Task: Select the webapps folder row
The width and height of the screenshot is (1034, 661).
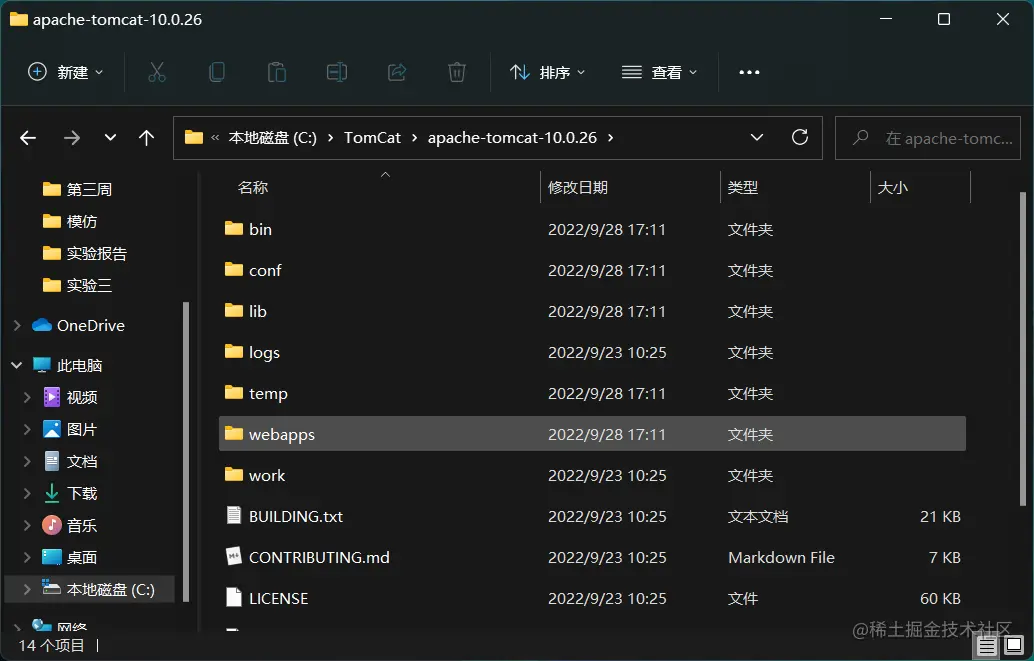Action: click(592, 433)
